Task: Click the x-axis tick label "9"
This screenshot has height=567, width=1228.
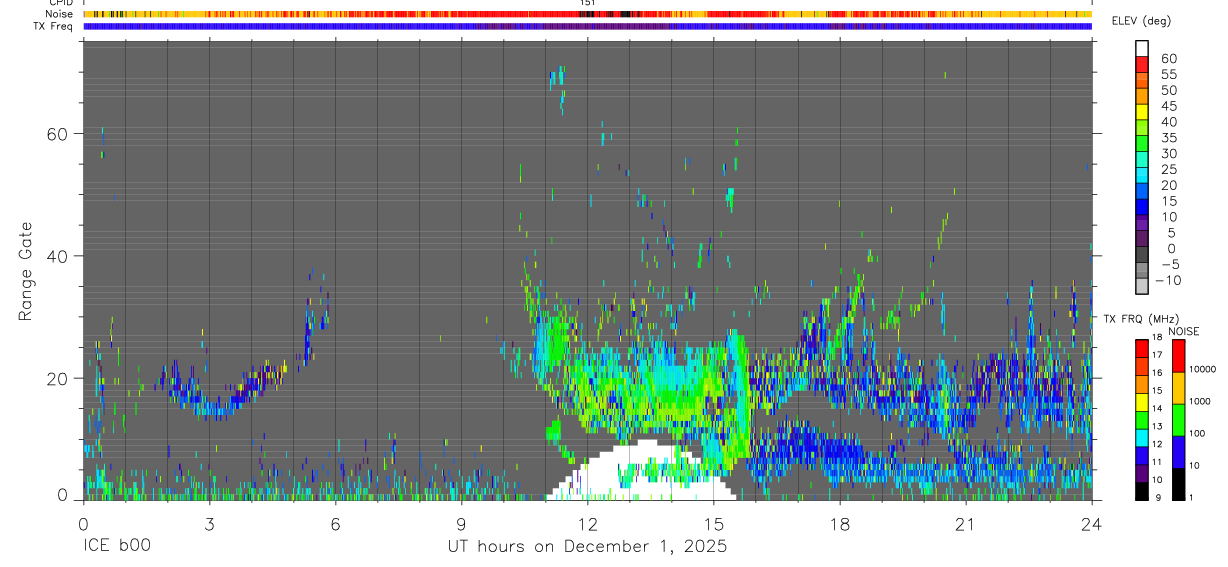Action: click(x=461, y=524)
